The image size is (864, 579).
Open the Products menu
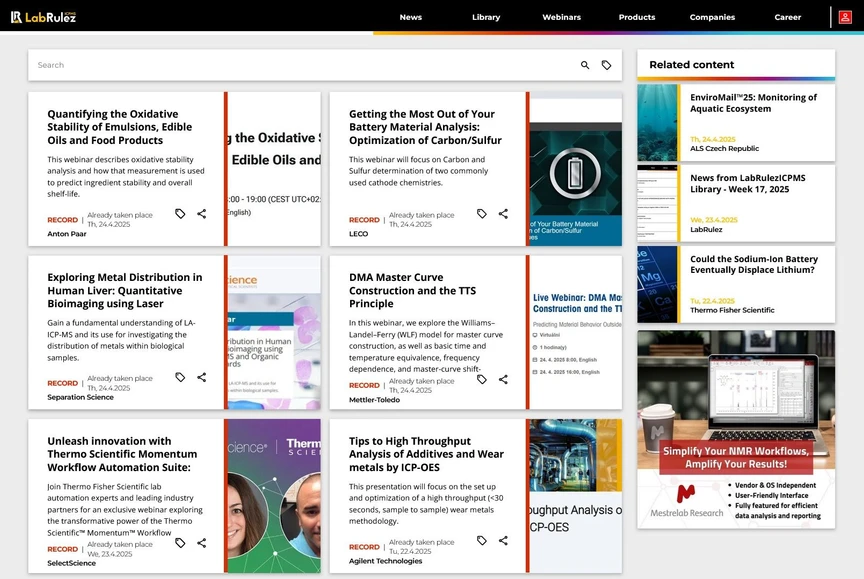pos(637,17)
